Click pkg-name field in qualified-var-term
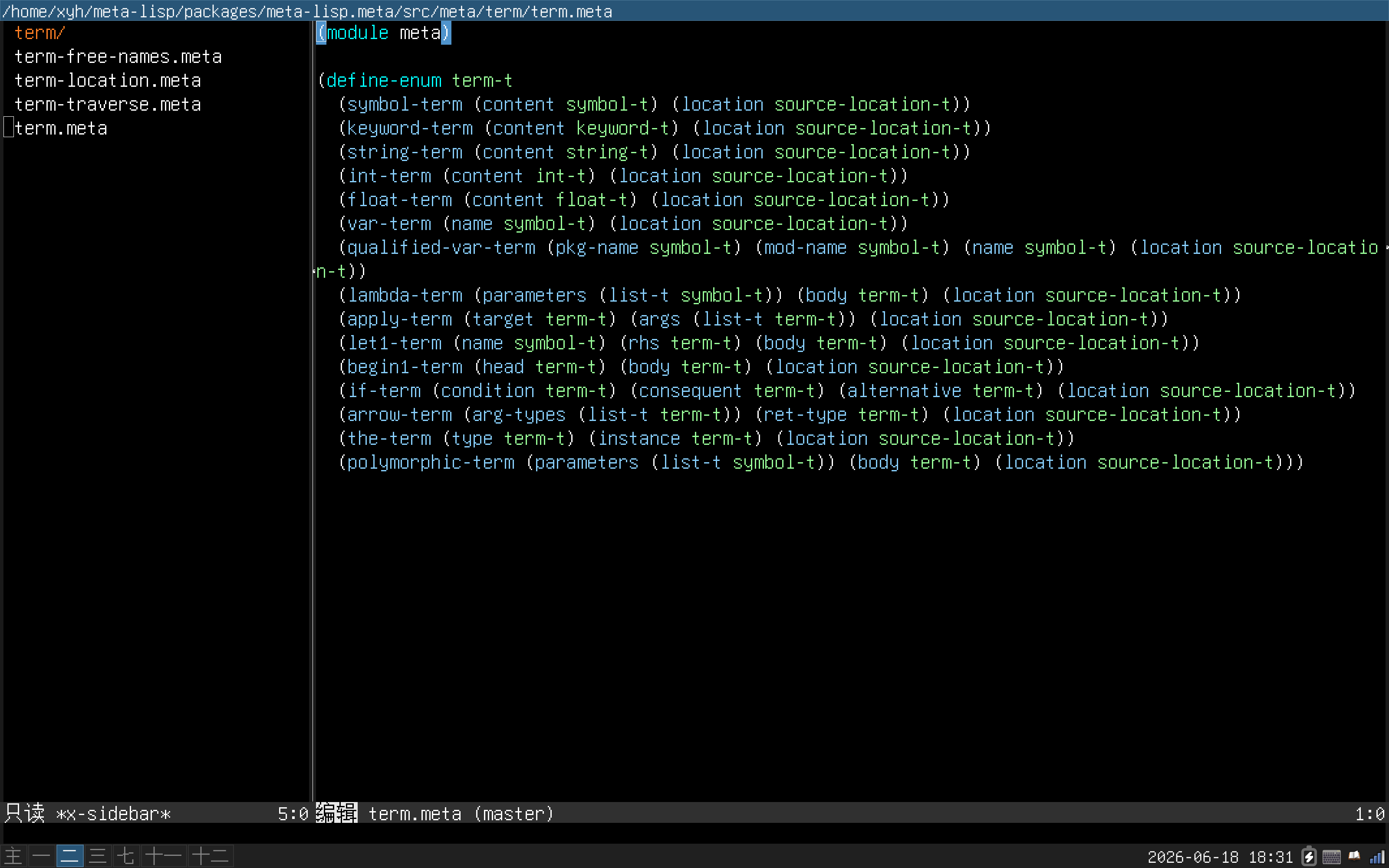The width and height of the screenshot is (1389, 868). 597,247
